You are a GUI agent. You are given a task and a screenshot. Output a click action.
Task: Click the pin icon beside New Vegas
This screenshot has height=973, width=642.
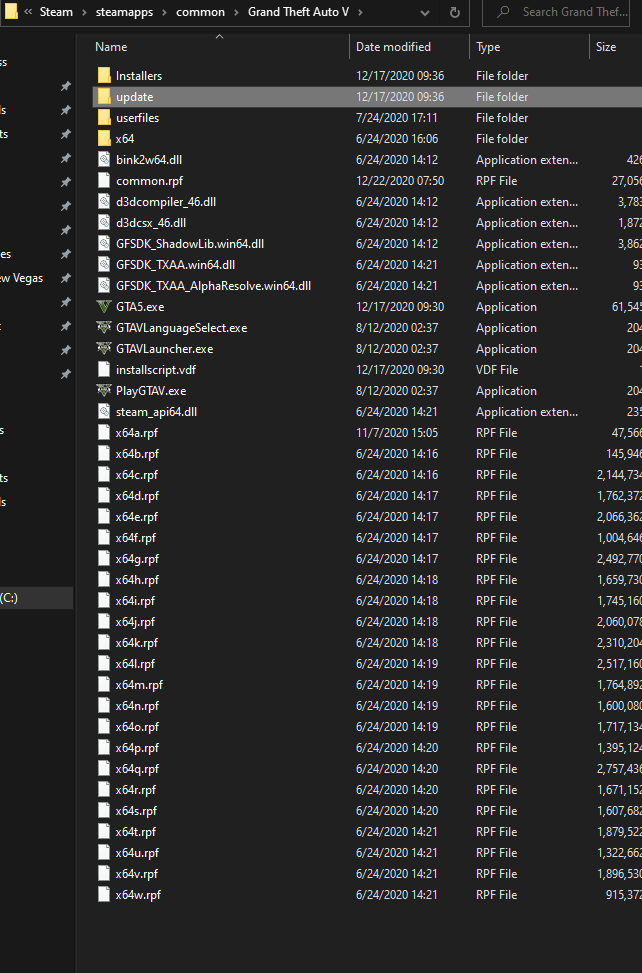pyautogui.click(x=66, y=278)
